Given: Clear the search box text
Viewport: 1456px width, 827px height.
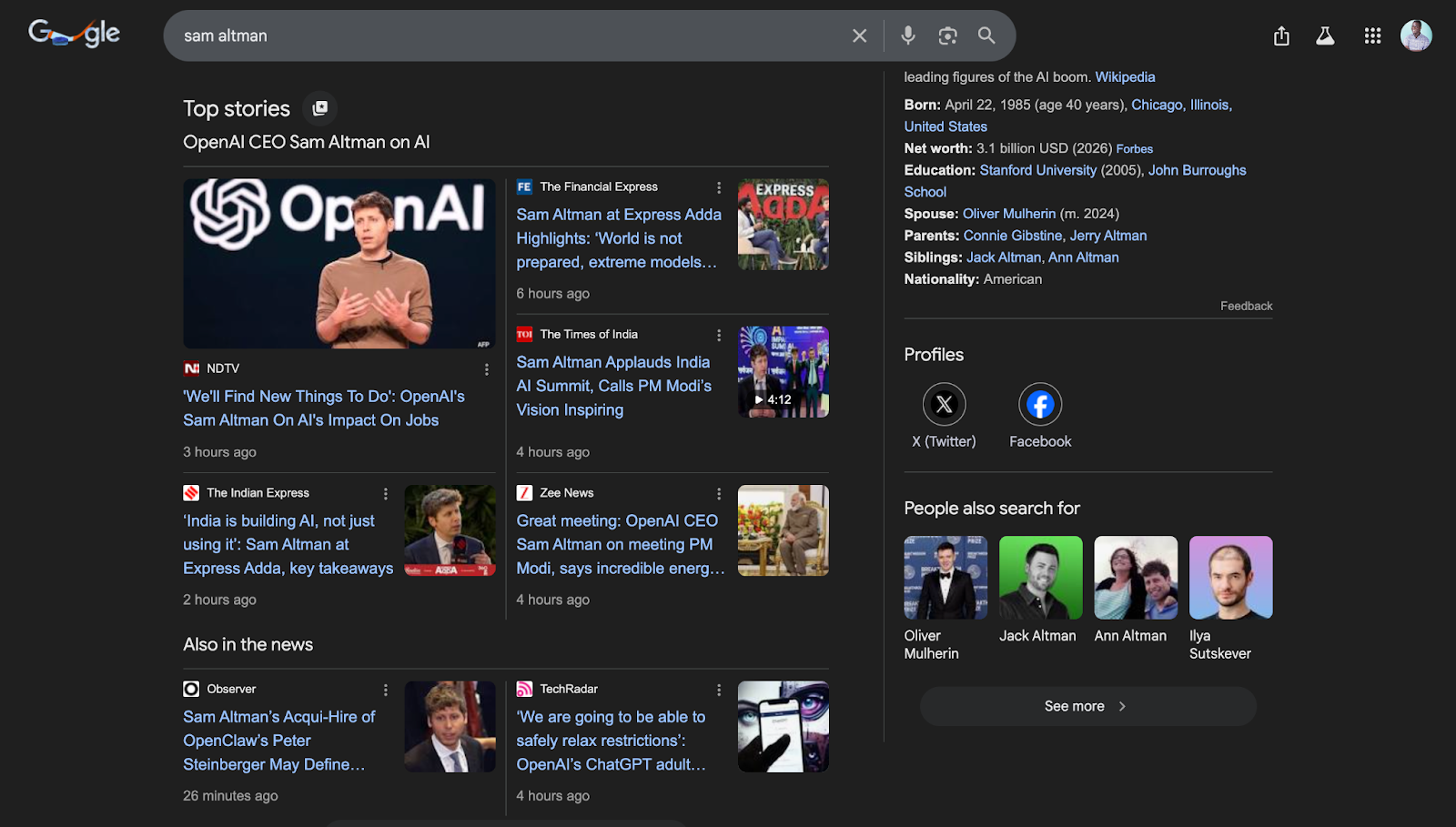Looking at the screenshot, I should point(859,35).
